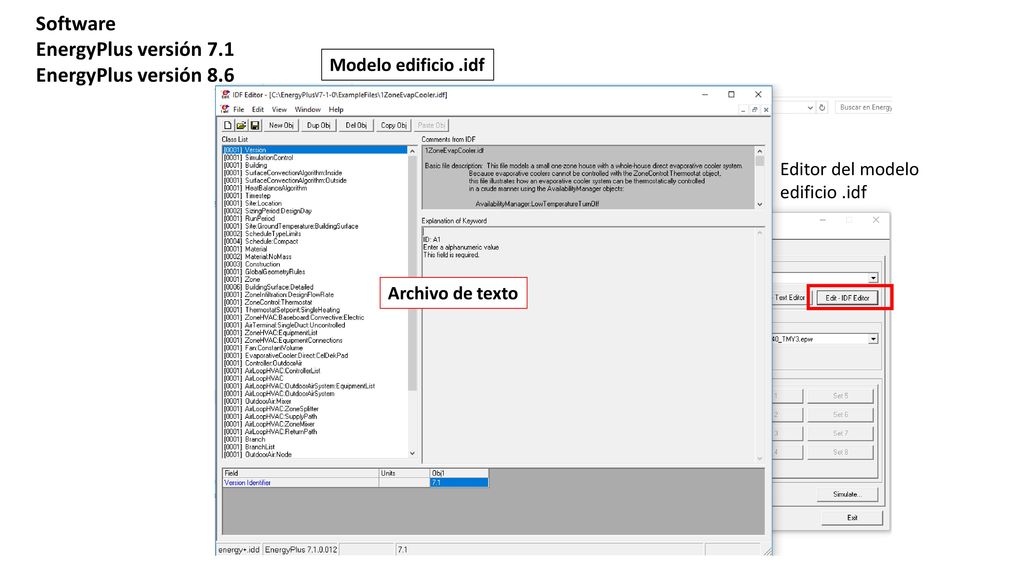The height and width of the screenshot is (576, 1024).
Task: Click Dup Obj button
Action: click(x=319, y=125)
